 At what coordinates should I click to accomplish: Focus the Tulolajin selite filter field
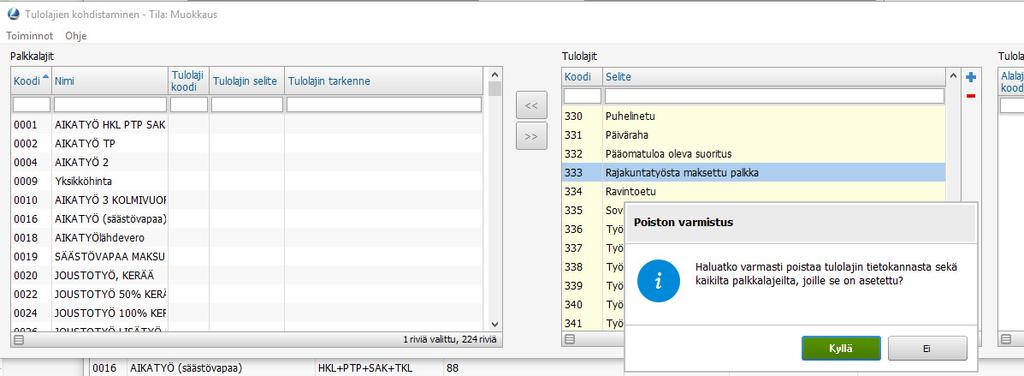[x=247, y=104]
